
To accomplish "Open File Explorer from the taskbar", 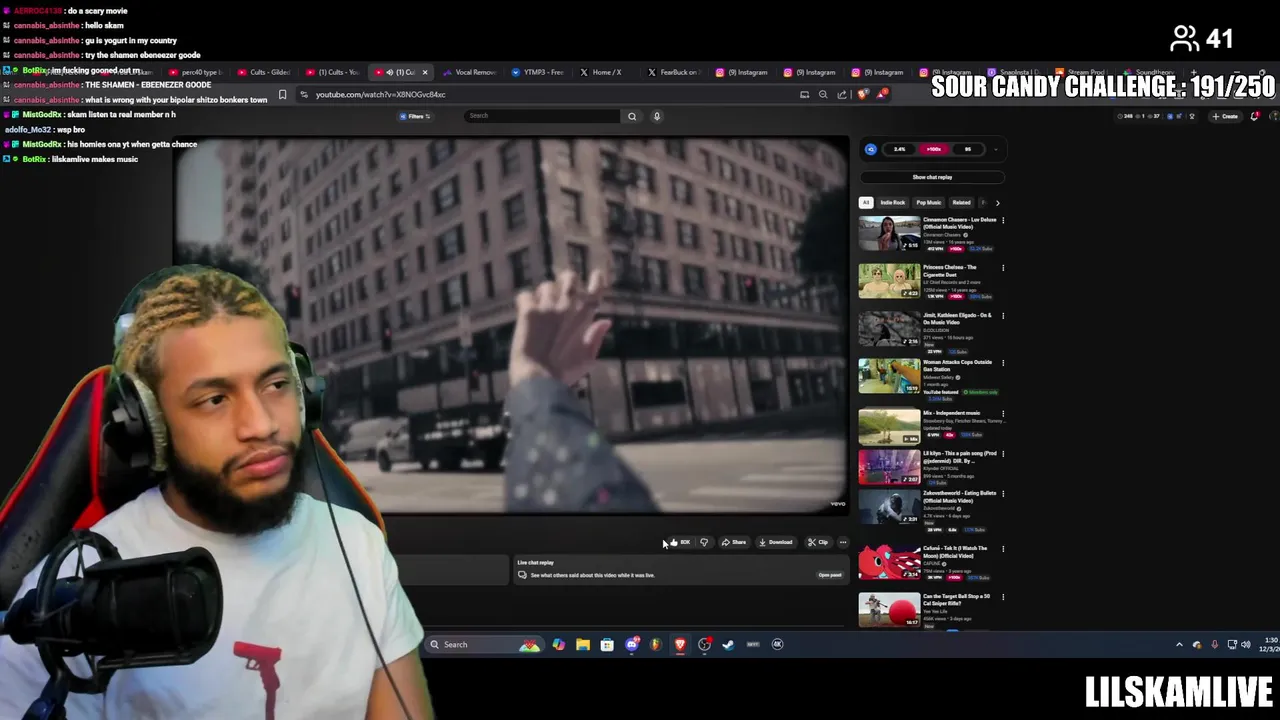I will pyautogui.click(x=583, y=645).
